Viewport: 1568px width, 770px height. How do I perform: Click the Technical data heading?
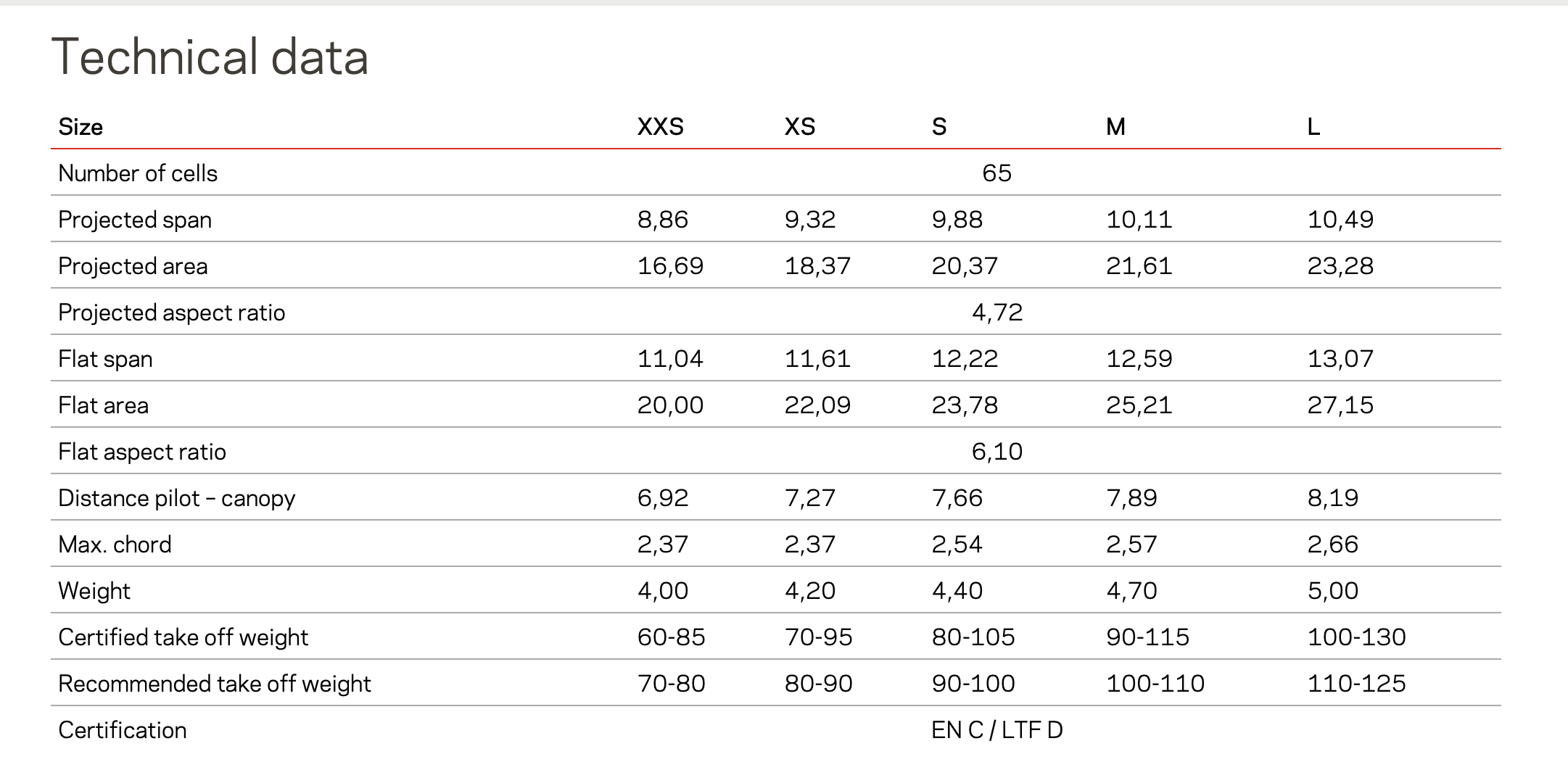point(210,57)
